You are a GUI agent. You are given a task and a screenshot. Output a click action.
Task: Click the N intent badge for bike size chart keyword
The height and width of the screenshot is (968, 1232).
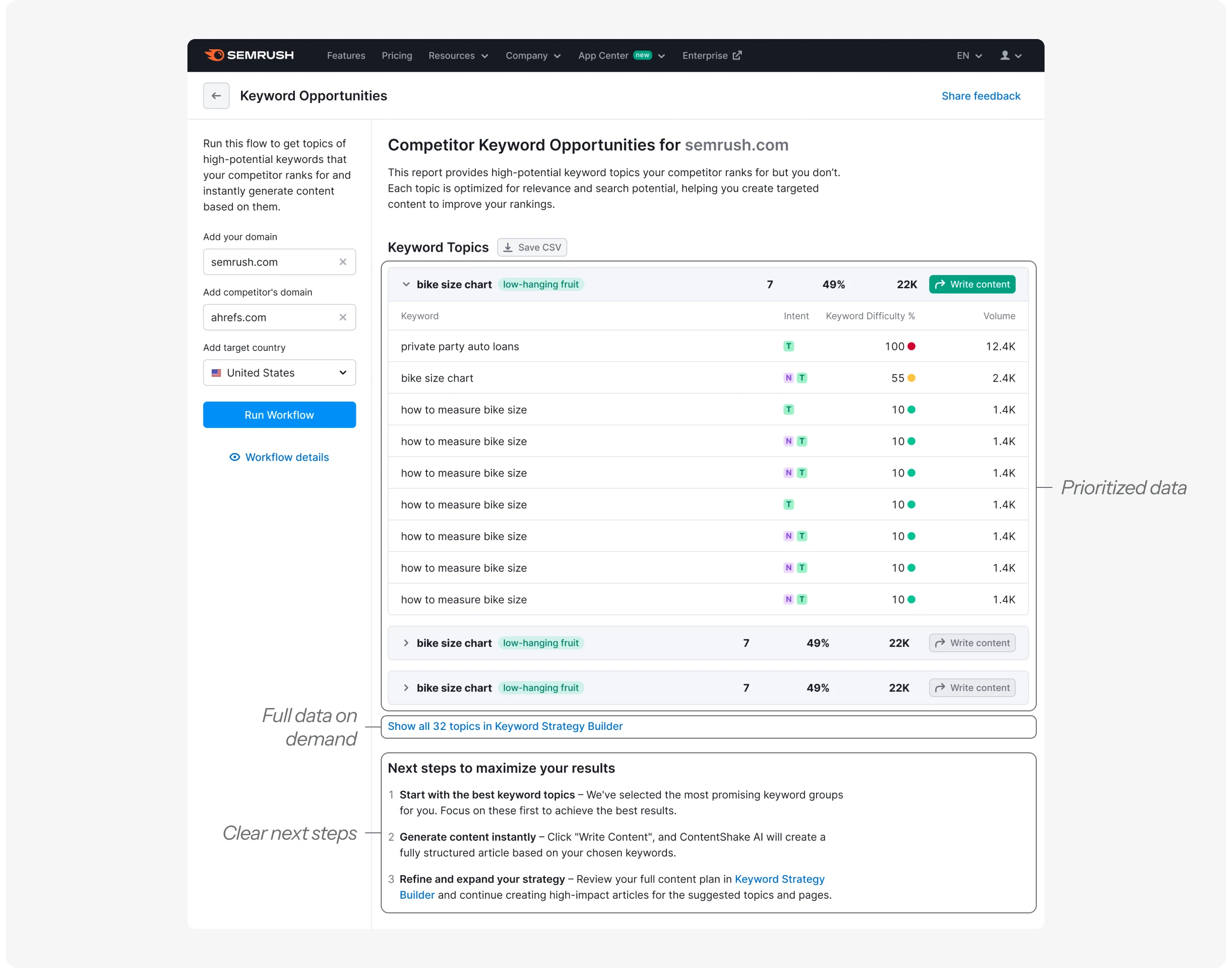click(788, 378)
